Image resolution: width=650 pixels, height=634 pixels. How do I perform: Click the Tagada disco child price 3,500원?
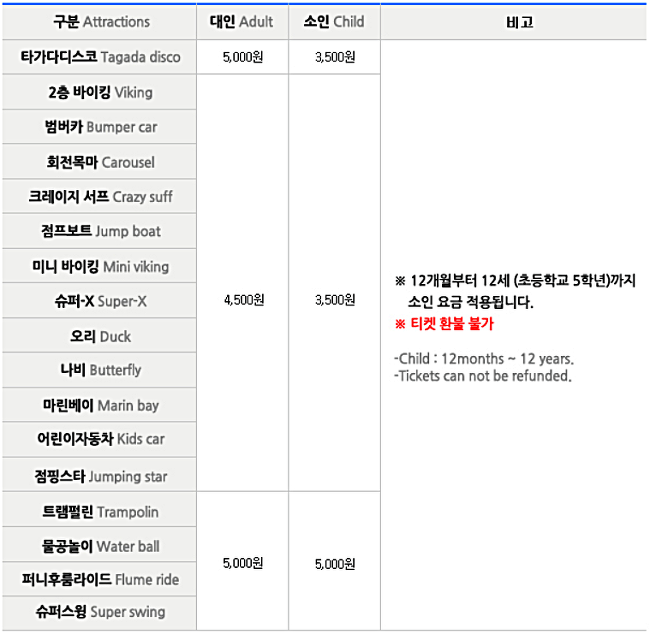click(x=335, y=57)
